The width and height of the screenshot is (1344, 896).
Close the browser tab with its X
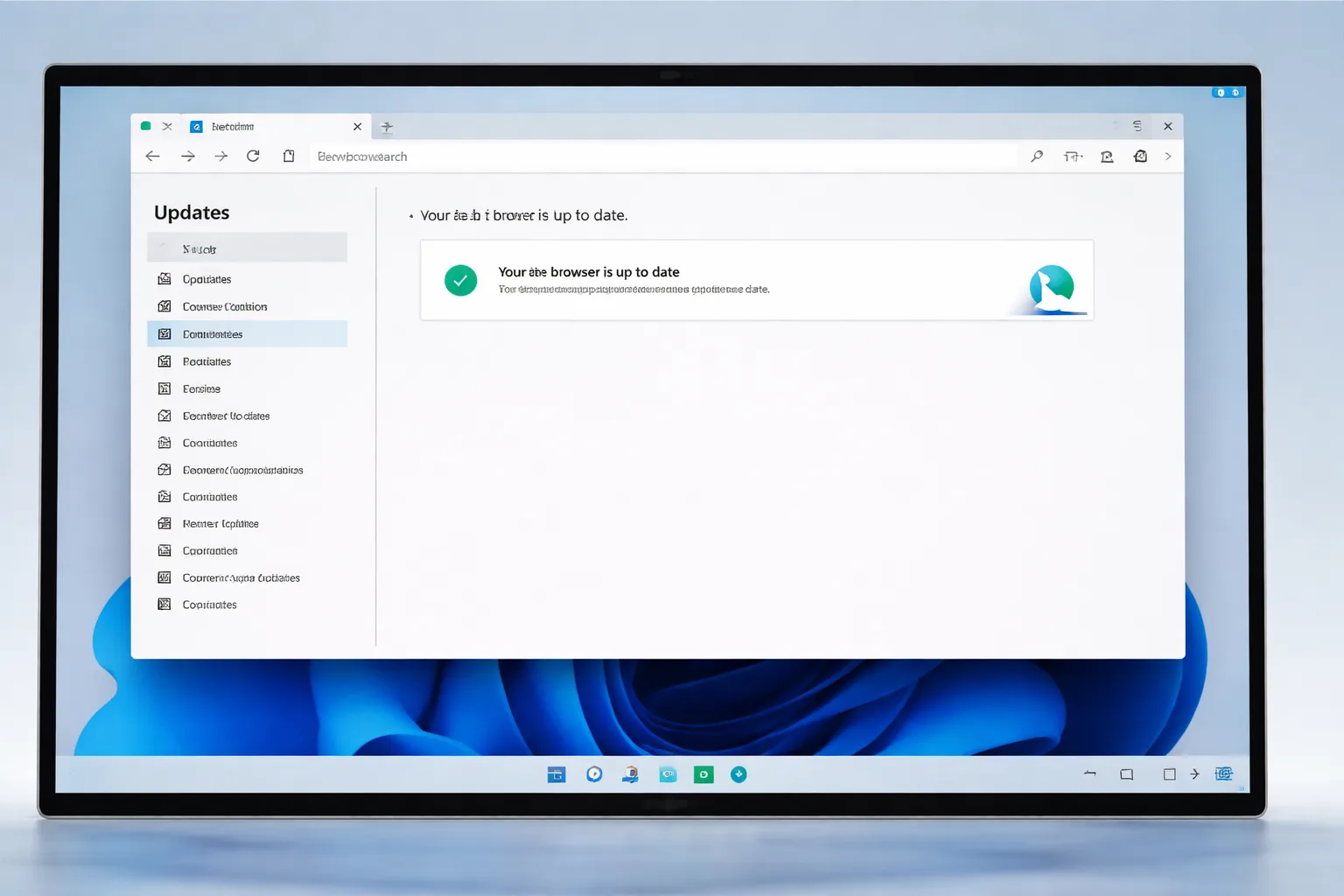click(x=357, y=127)
